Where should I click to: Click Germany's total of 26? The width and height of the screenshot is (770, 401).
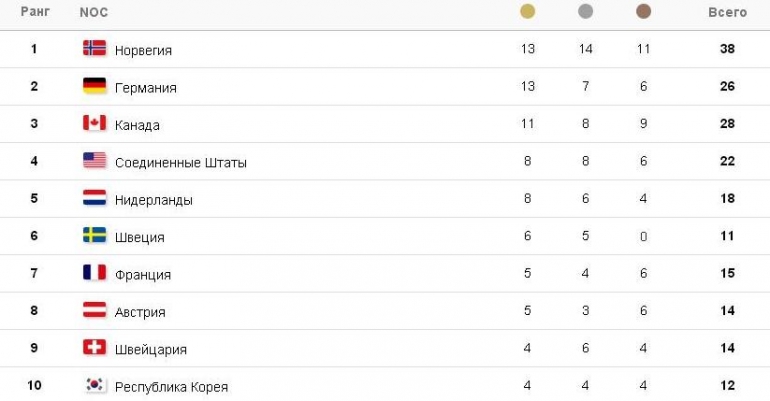coord(727,86)
